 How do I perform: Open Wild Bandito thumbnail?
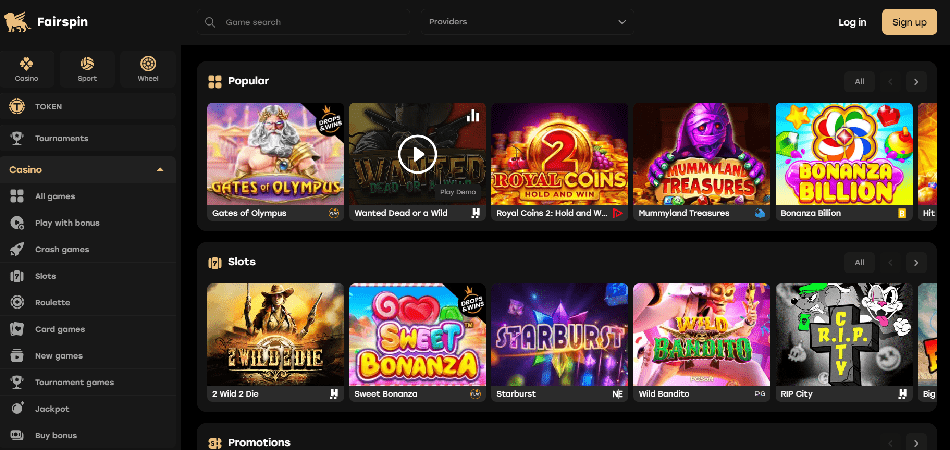[x=702, y=335]
